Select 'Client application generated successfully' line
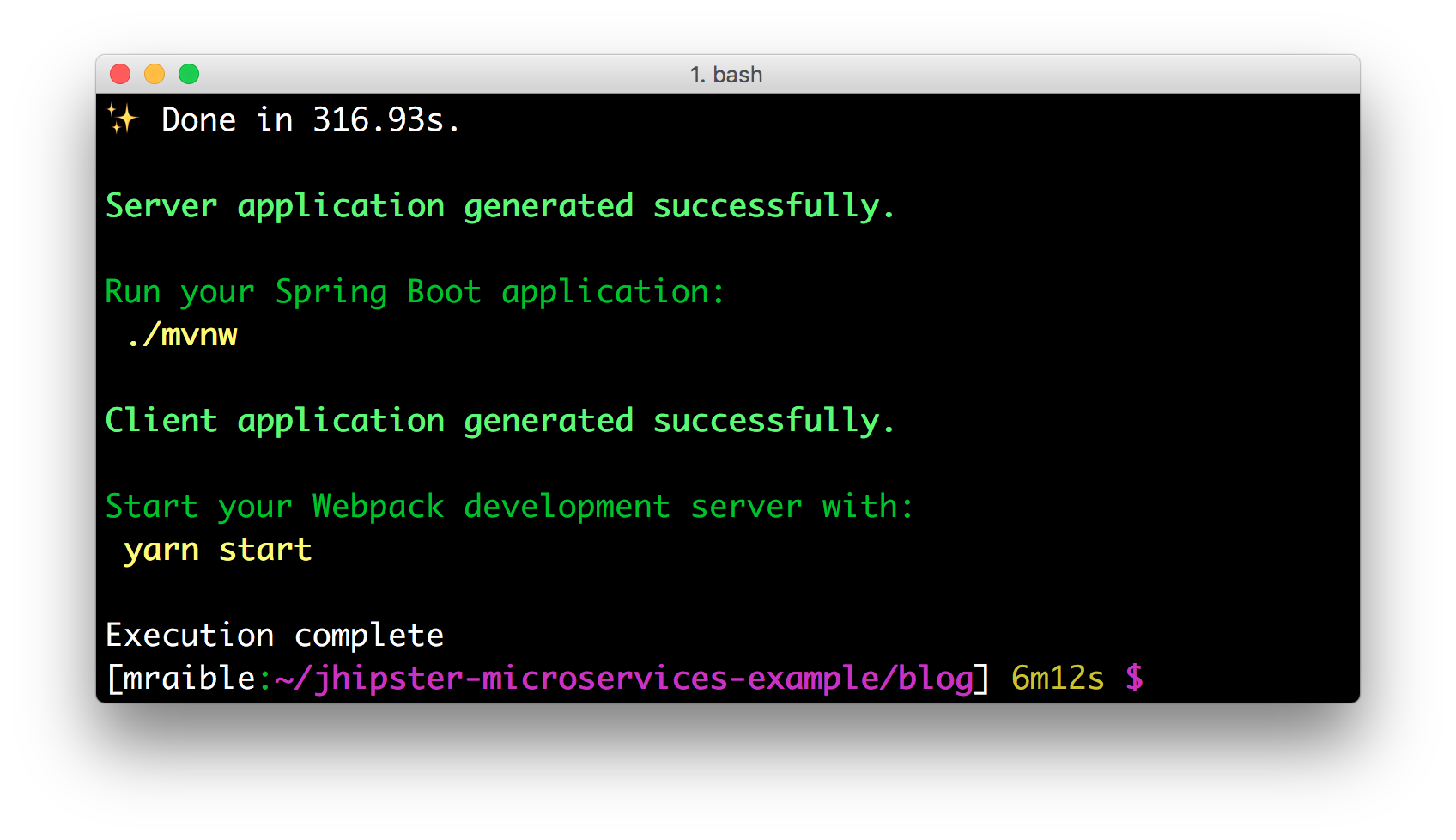The width and height of the screenshot is (1456, 840). 500,421
